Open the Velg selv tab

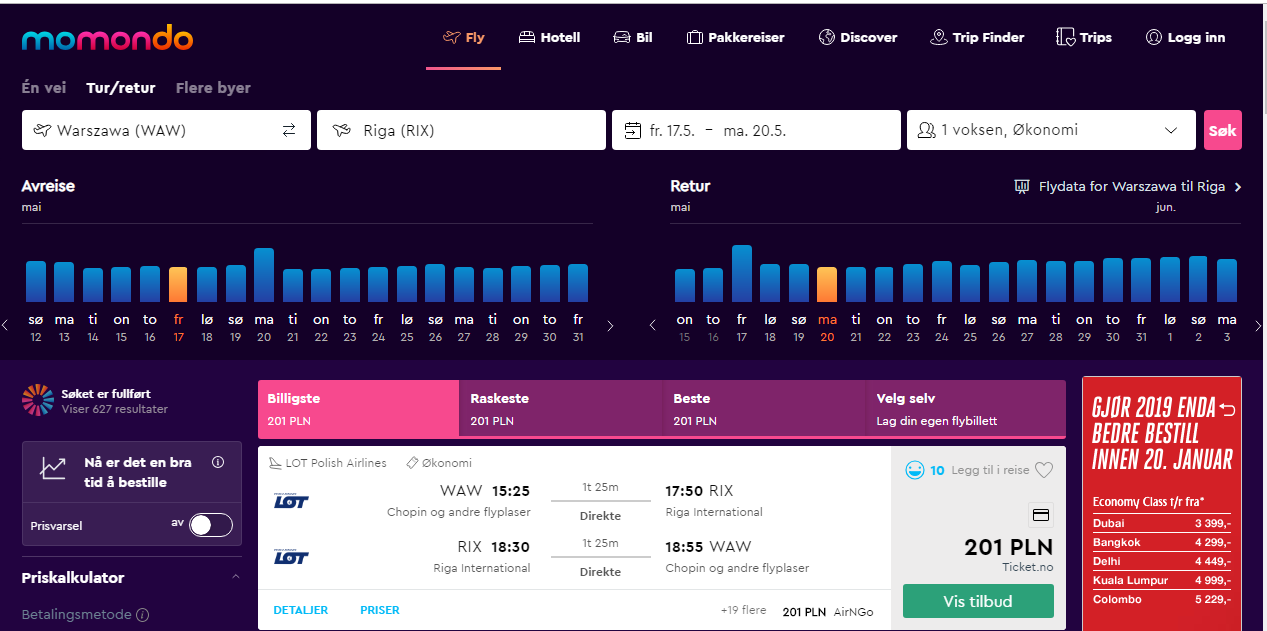point(965,408)
